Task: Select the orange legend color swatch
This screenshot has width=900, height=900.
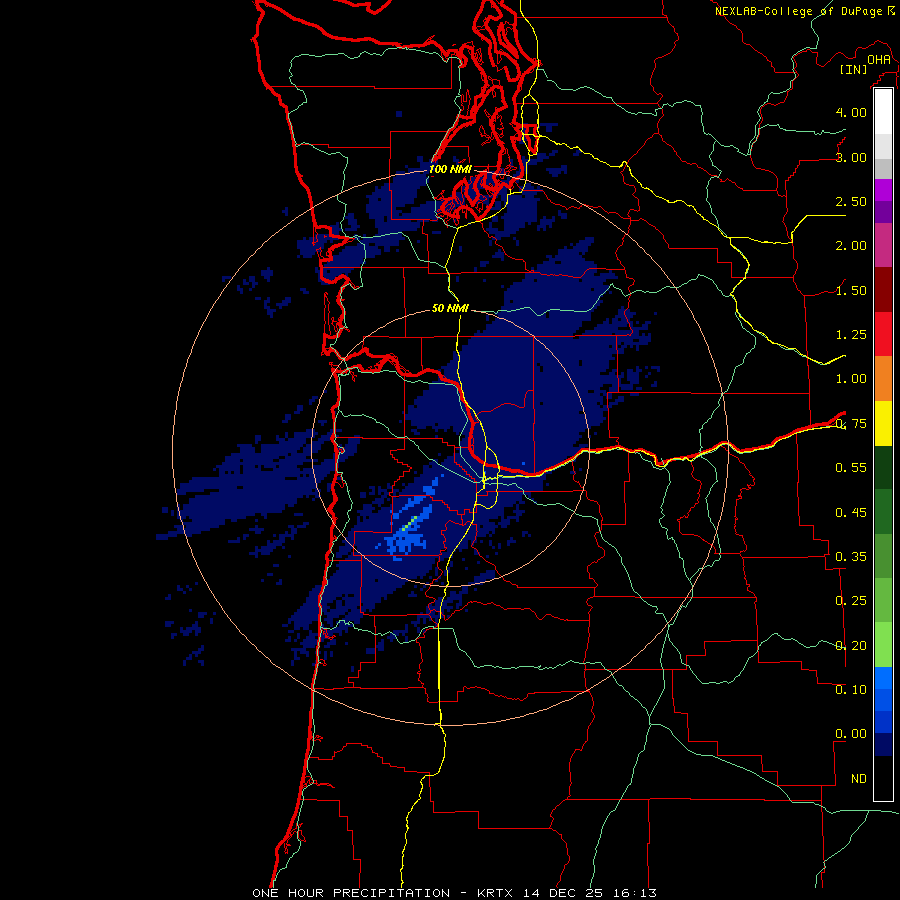Action: [x=883, y=378]
